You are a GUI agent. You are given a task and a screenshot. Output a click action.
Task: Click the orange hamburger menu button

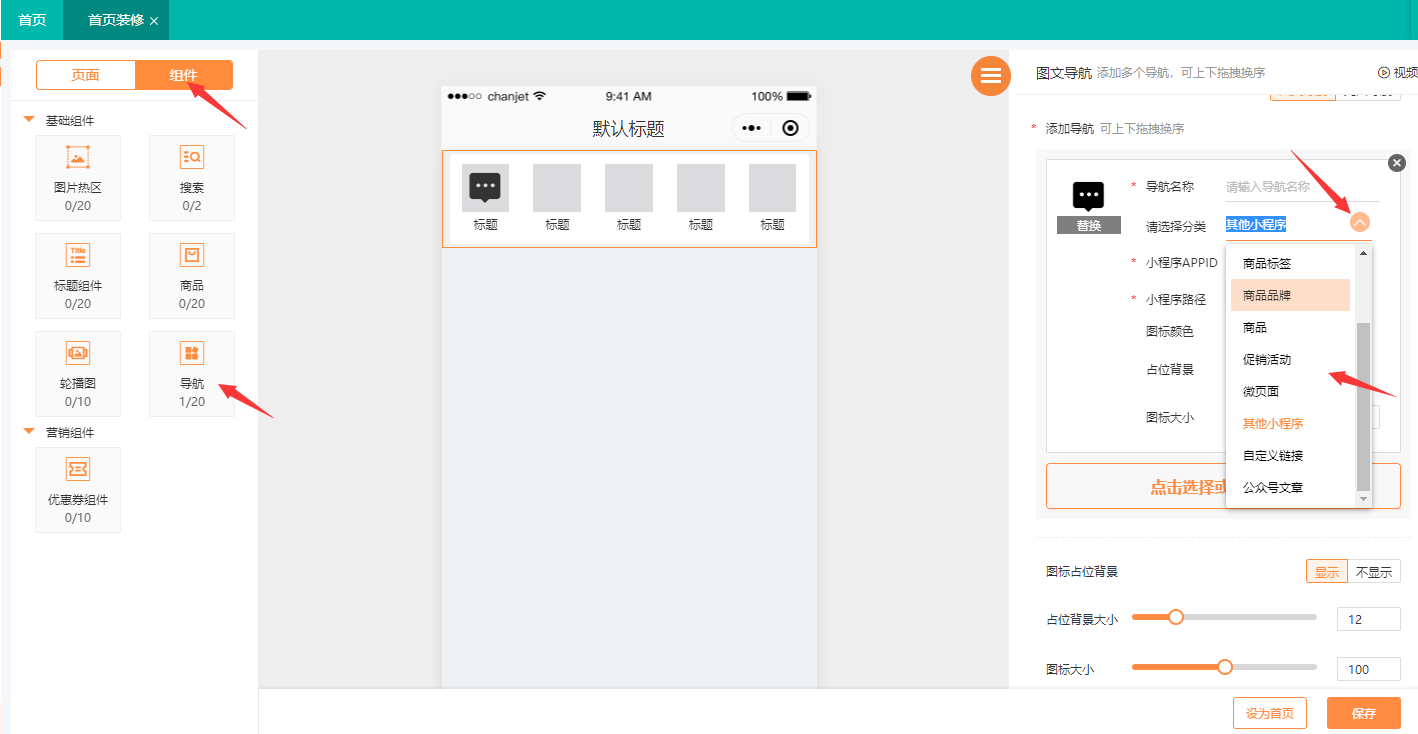(990, 76)
